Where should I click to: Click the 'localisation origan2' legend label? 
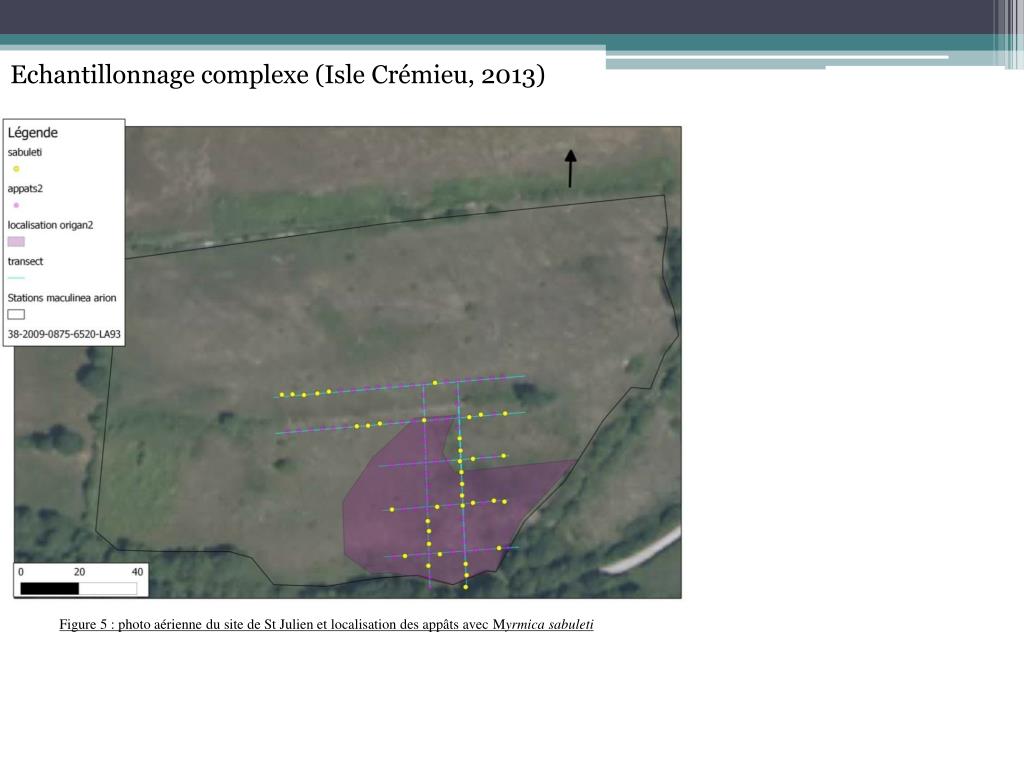(50, 225)
